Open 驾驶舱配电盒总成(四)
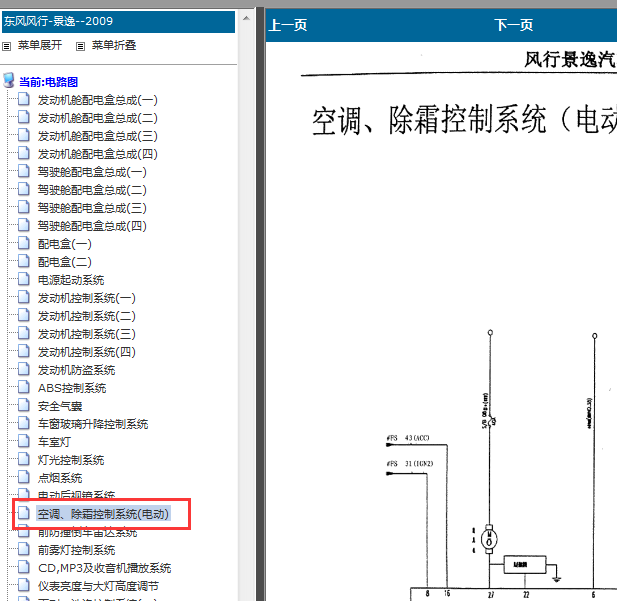 point(92,226)
